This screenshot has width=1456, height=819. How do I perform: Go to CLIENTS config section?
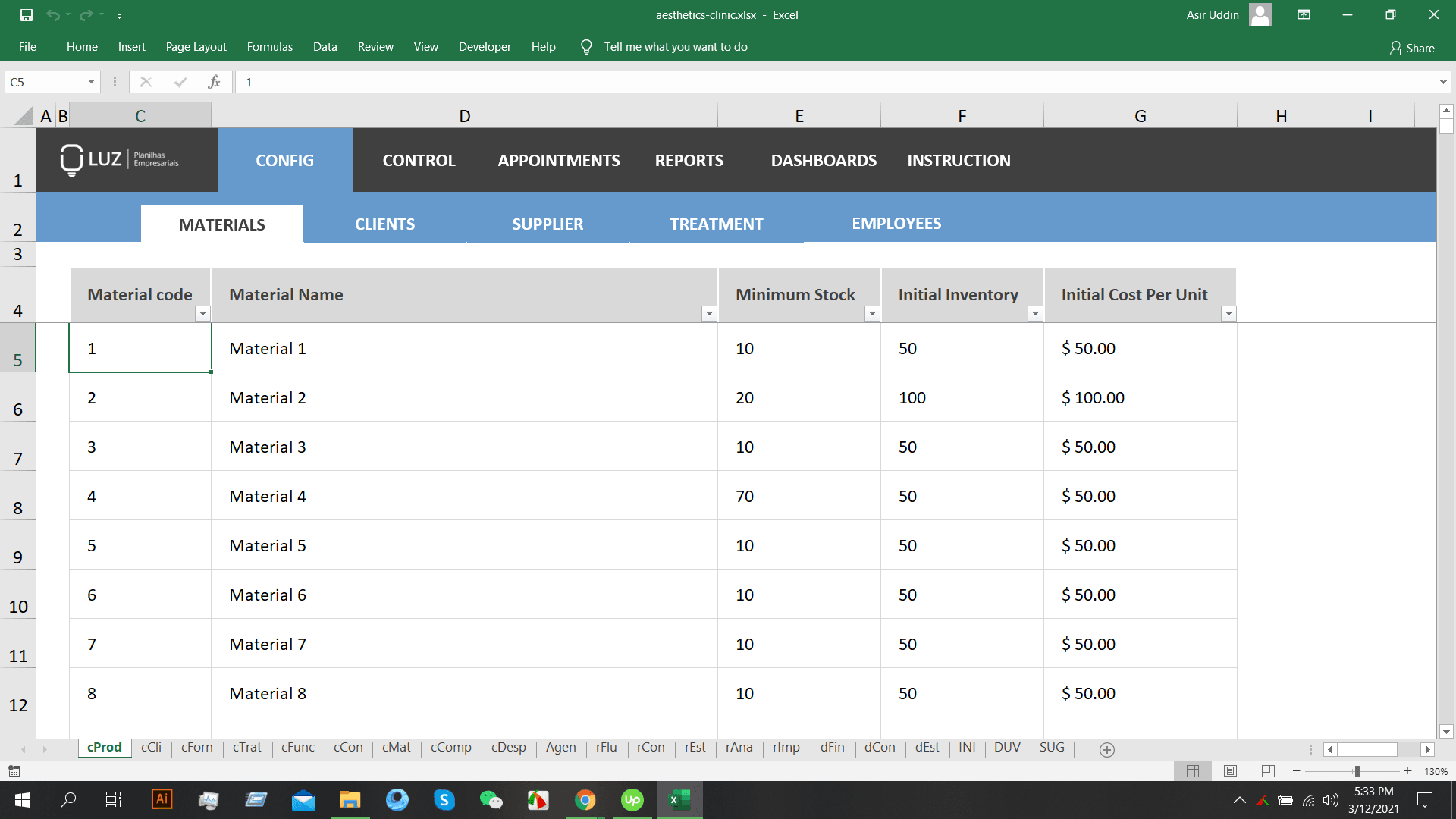tap(384, 224)
